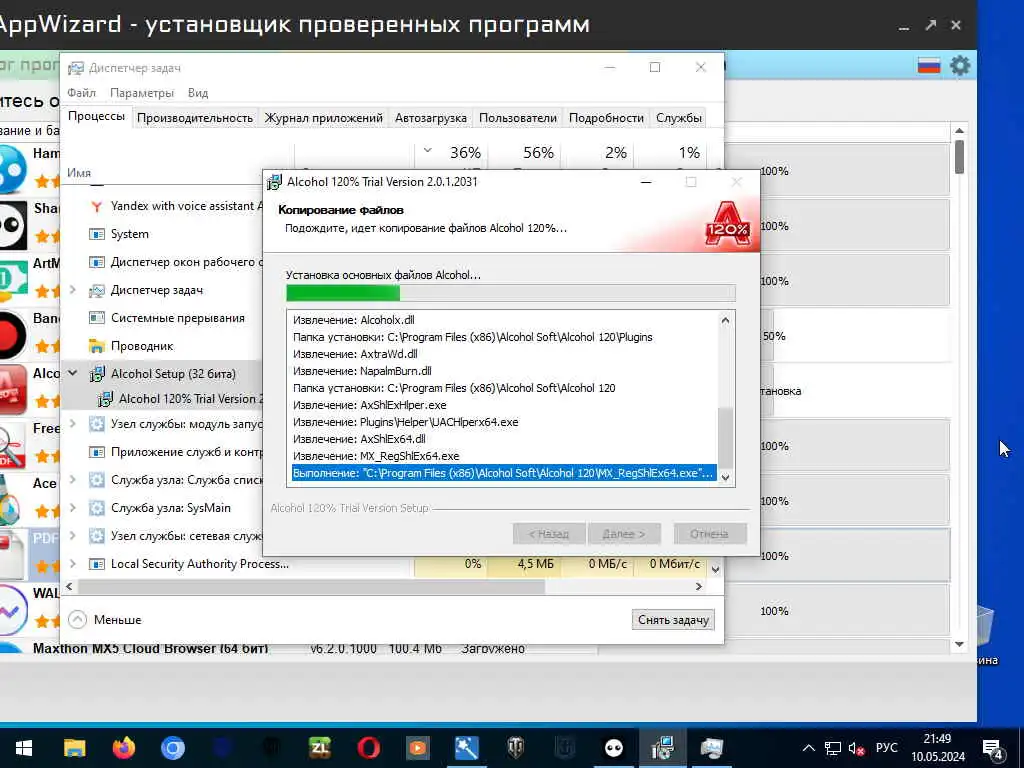Launch Firefox from the taskbar
1024x768 pixels.
coord(123,748)
